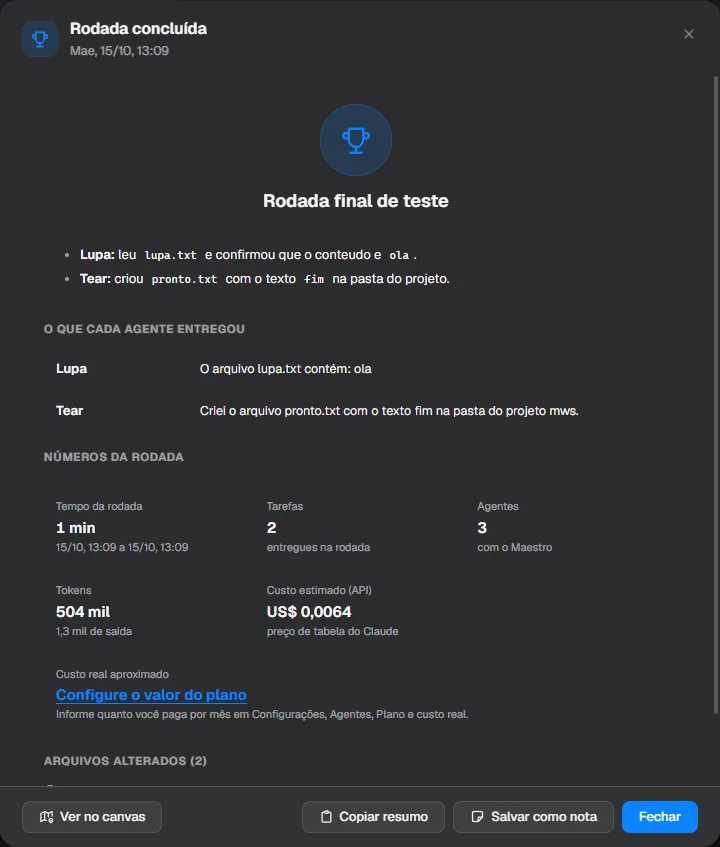Click the blue Fechar button
Viewport: 720px width, 847px height.
coord(660,816)
